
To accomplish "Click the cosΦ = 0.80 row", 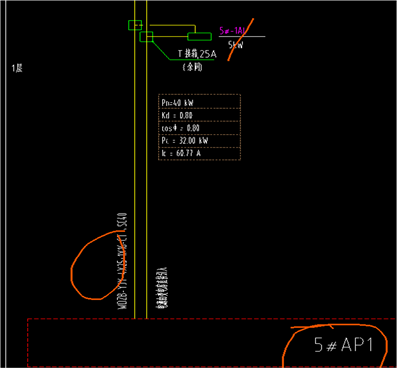I will pos(199,128).
